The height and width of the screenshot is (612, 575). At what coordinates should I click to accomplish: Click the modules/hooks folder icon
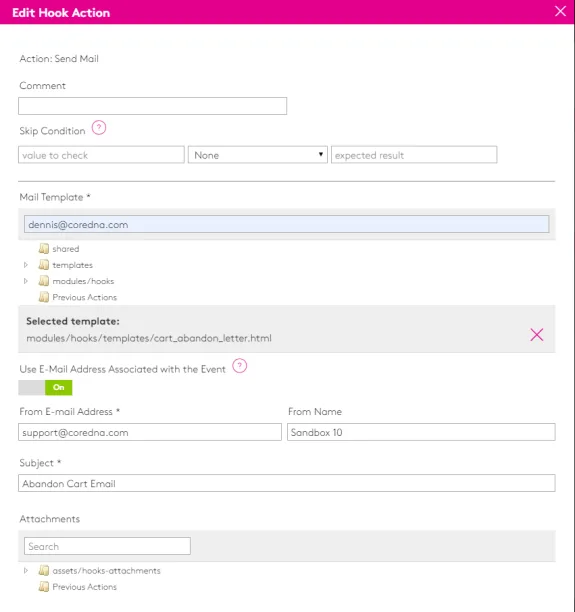44,281
